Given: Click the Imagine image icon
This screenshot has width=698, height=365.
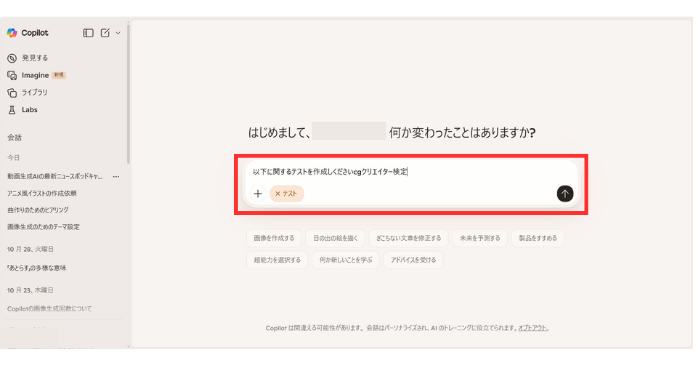Looking at the screenshot, I should [x=12, y=75].
